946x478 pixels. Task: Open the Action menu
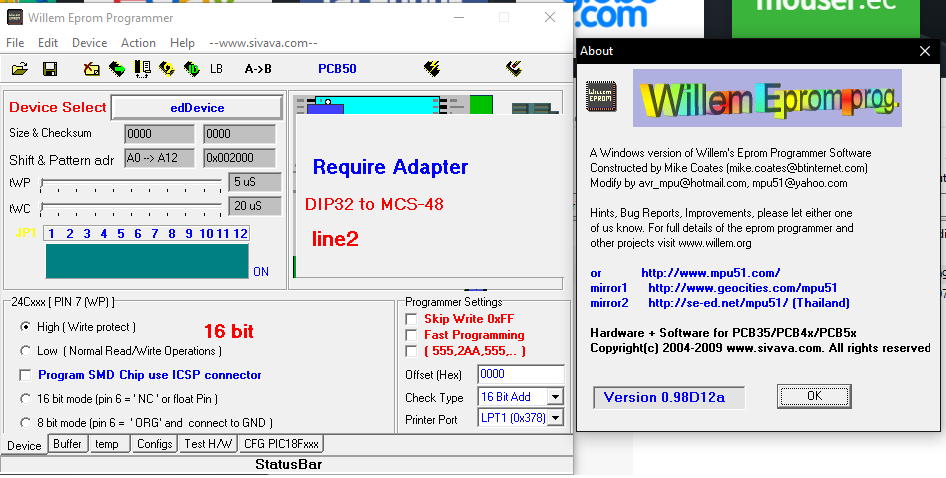pos(138,43)
